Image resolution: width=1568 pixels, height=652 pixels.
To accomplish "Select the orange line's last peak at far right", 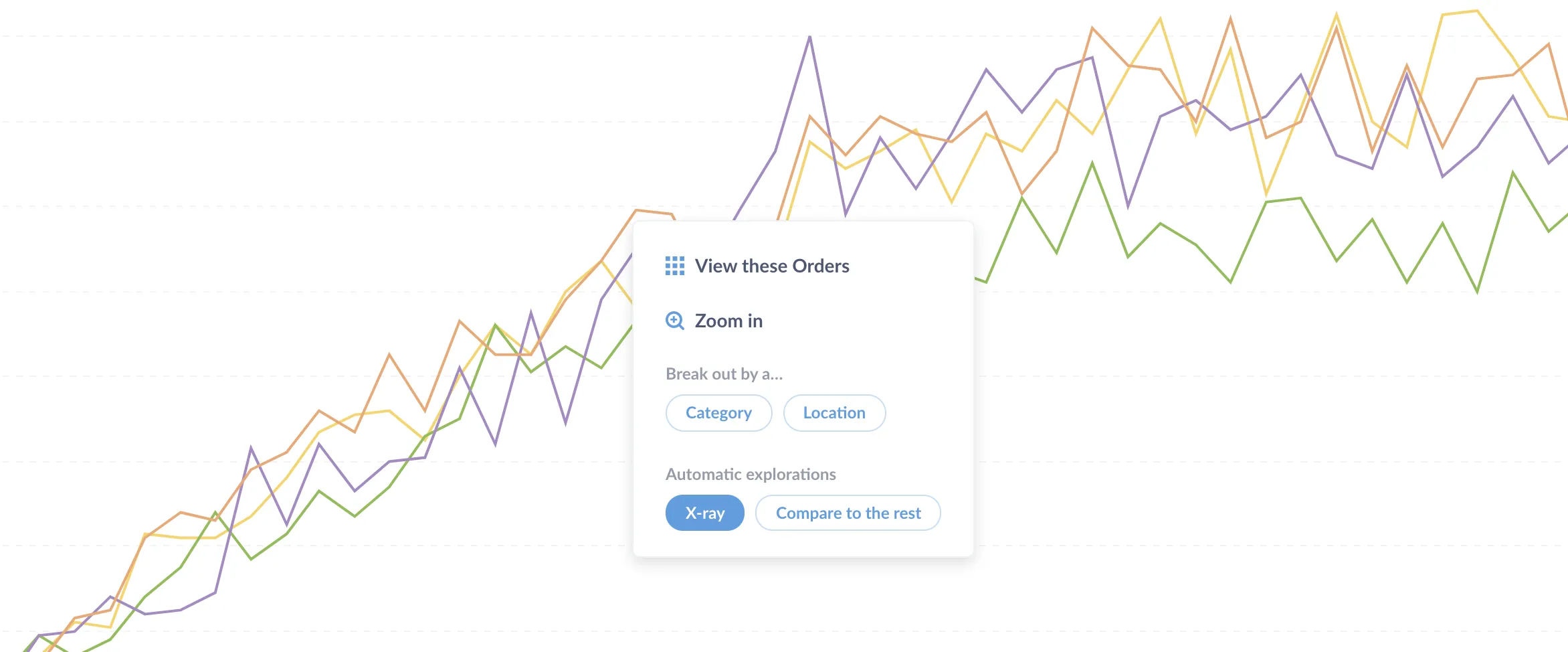I will [x=1548, y=44].
